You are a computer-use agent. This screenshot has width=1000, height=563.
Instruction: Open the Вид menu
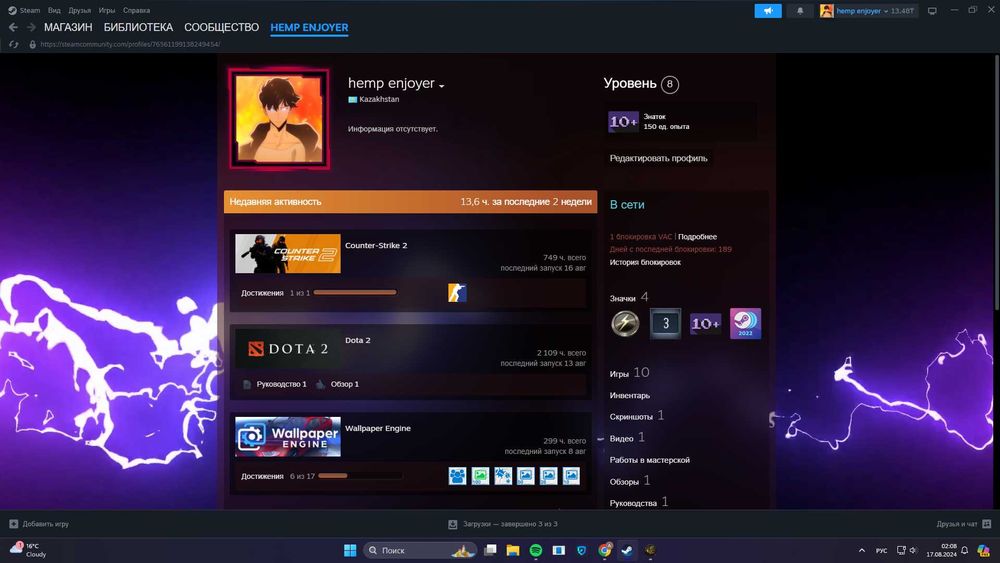pyautogui.click(x=54, y=10)
